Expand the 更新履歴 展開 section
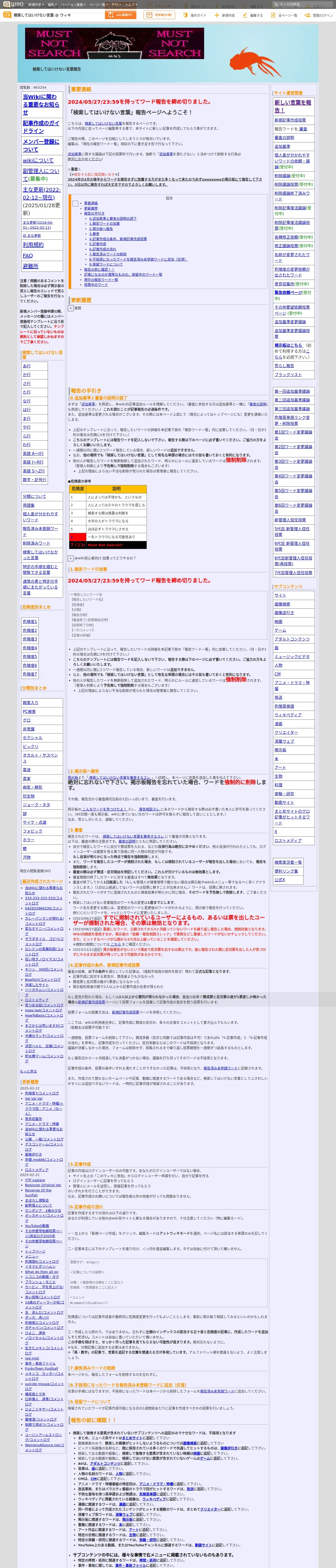The width and height of the screenshot is (336, 1568). click(x=71, y=308)
